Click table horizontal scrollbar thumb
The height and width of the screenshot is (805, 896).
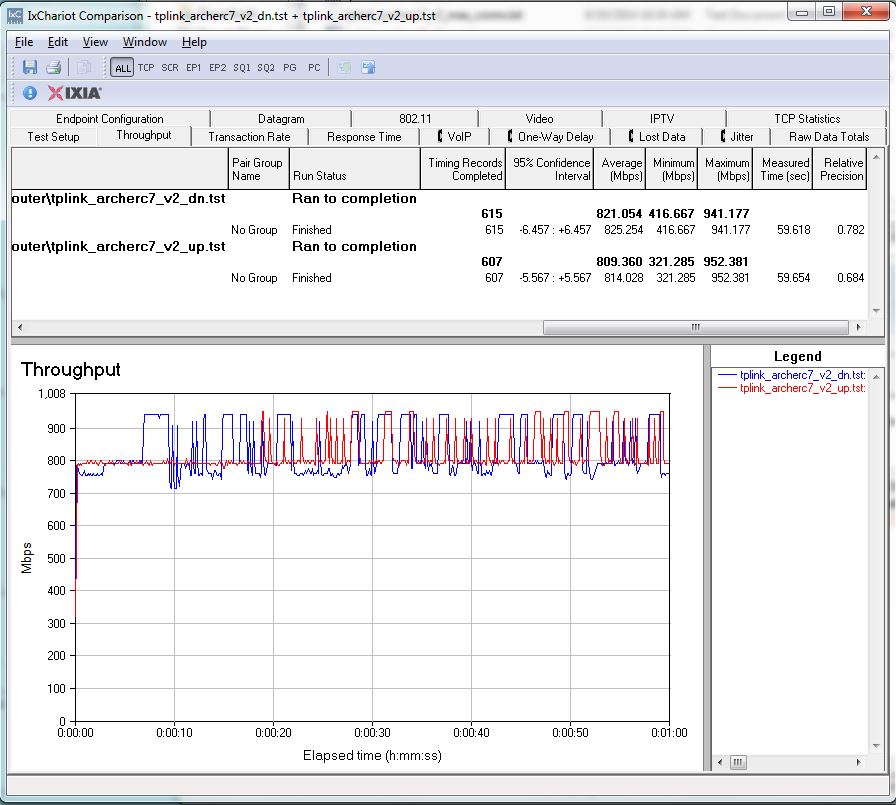coord(695,327)
